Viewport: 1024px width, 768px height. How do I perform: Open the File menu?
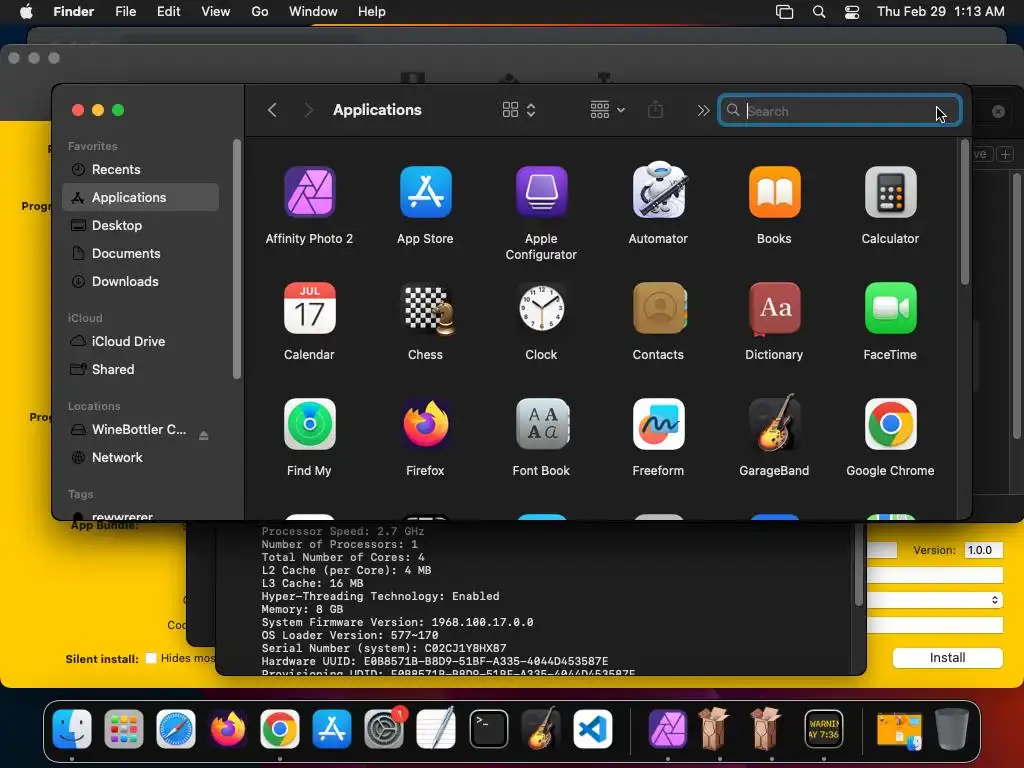click(x=125, y=12)
